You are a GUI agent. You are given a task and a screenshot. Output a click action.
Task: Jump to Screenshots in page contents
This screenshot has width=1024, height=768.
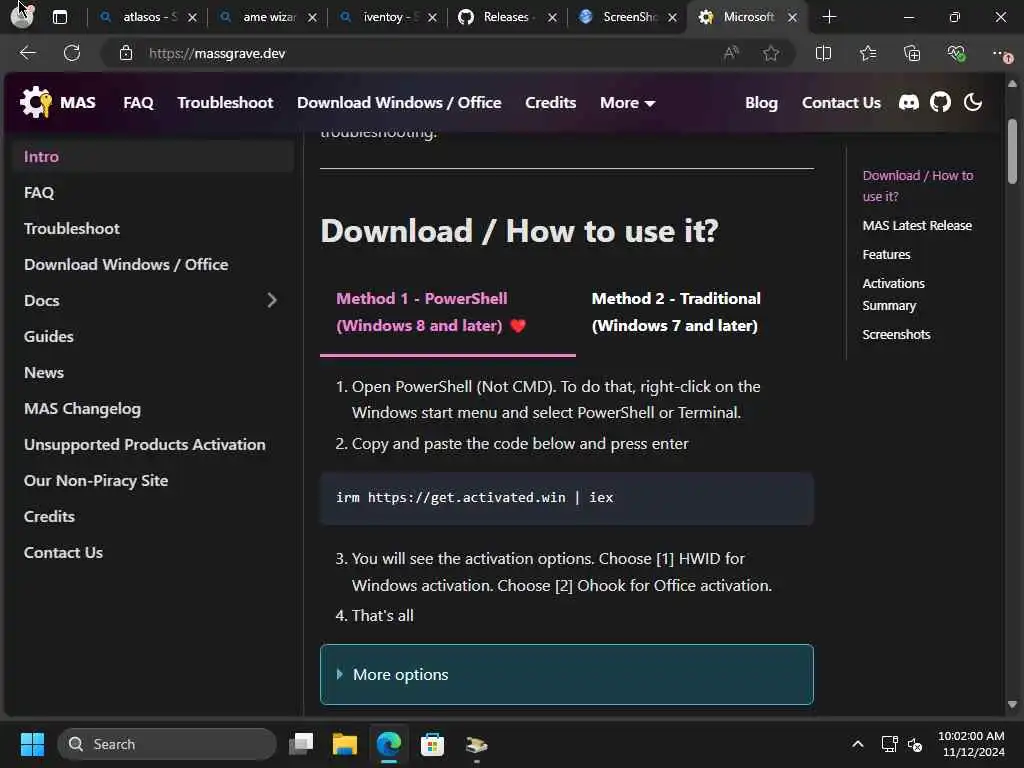tap(896, 334)
